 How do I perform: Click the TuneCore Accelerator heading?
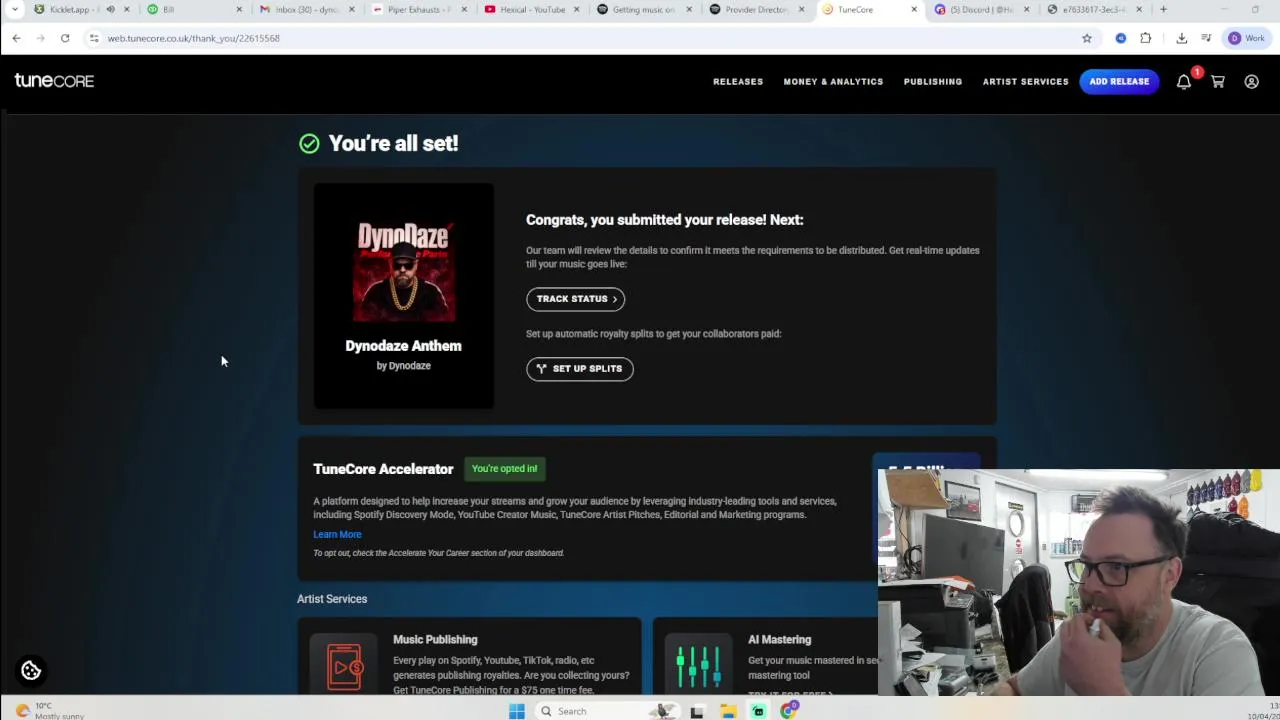tap(383, 469)
